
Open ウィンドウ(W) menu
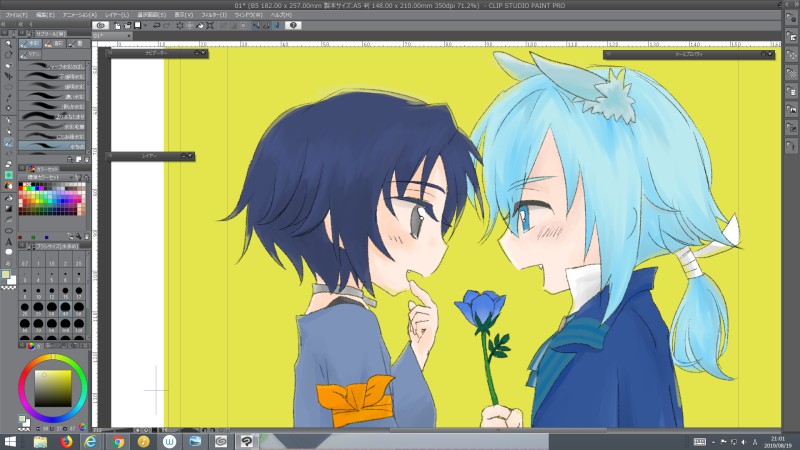248,15
